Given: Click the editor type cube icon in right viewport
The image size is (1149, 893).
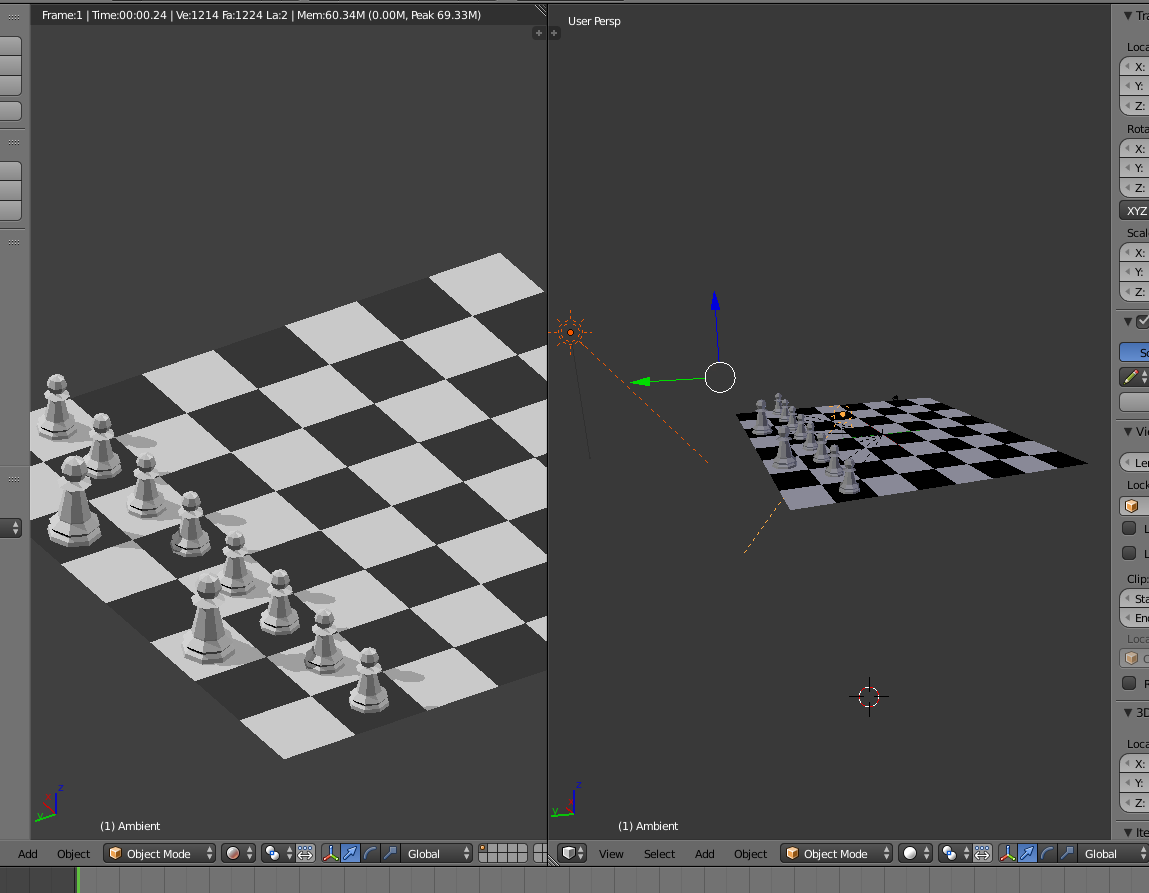Looking at the screenshot, I should point(569,853).
